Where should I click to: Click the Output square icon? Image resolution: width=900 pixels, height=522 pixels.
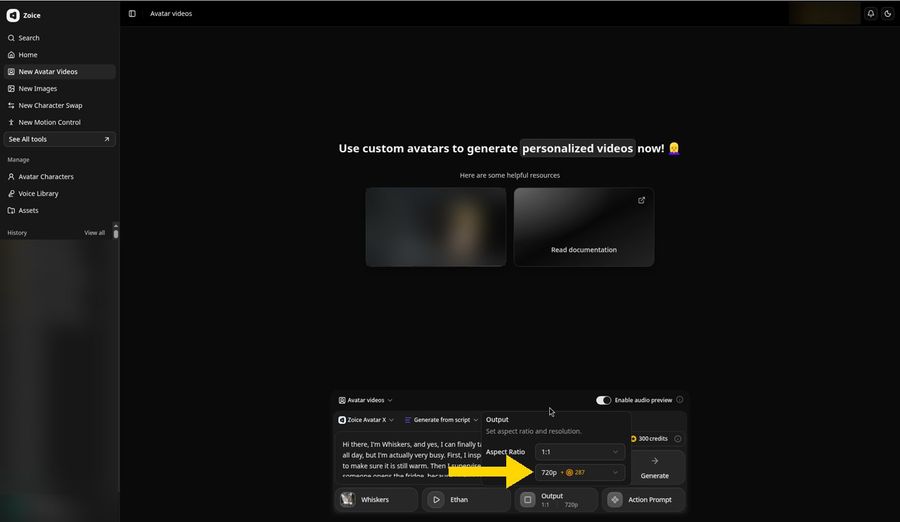(x=527, y=500)
